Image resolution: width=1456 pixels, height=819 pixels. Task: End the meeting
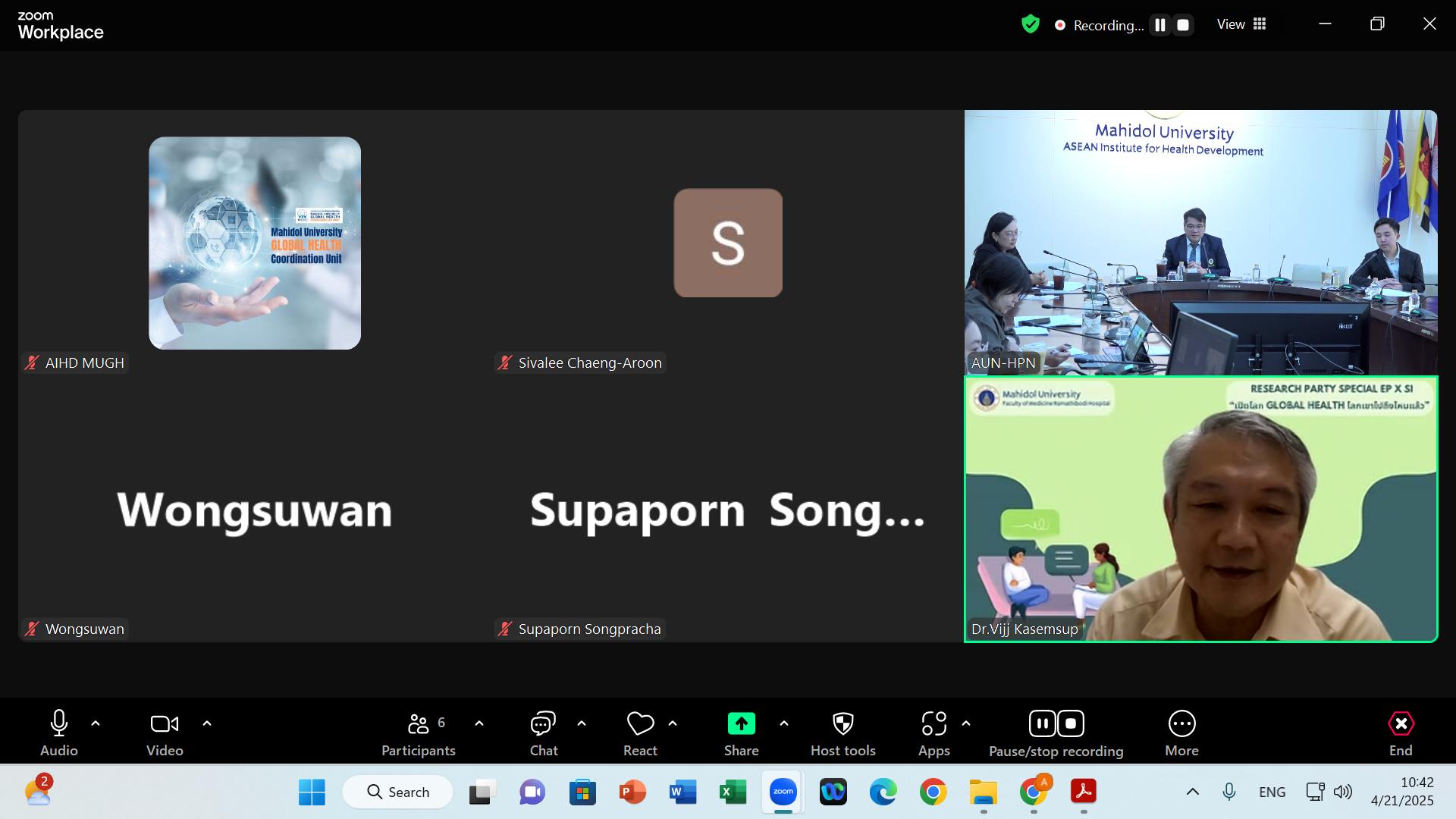(x=1401, y=733)
